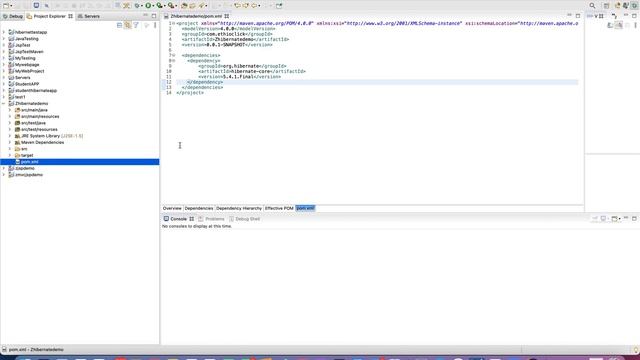Image resolution: width=640 pixels, height=360 pixels.
Task: Select the Mywebpage project
Action: (27, 64)
